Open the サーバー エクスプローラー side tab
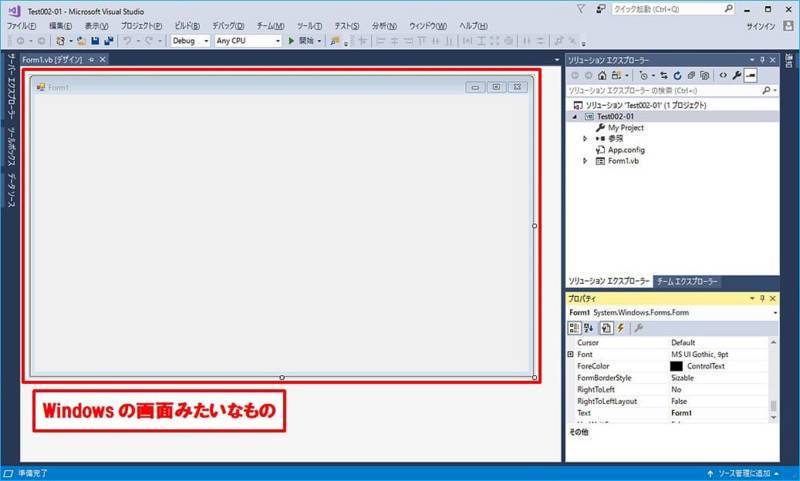 coord(11,86)
